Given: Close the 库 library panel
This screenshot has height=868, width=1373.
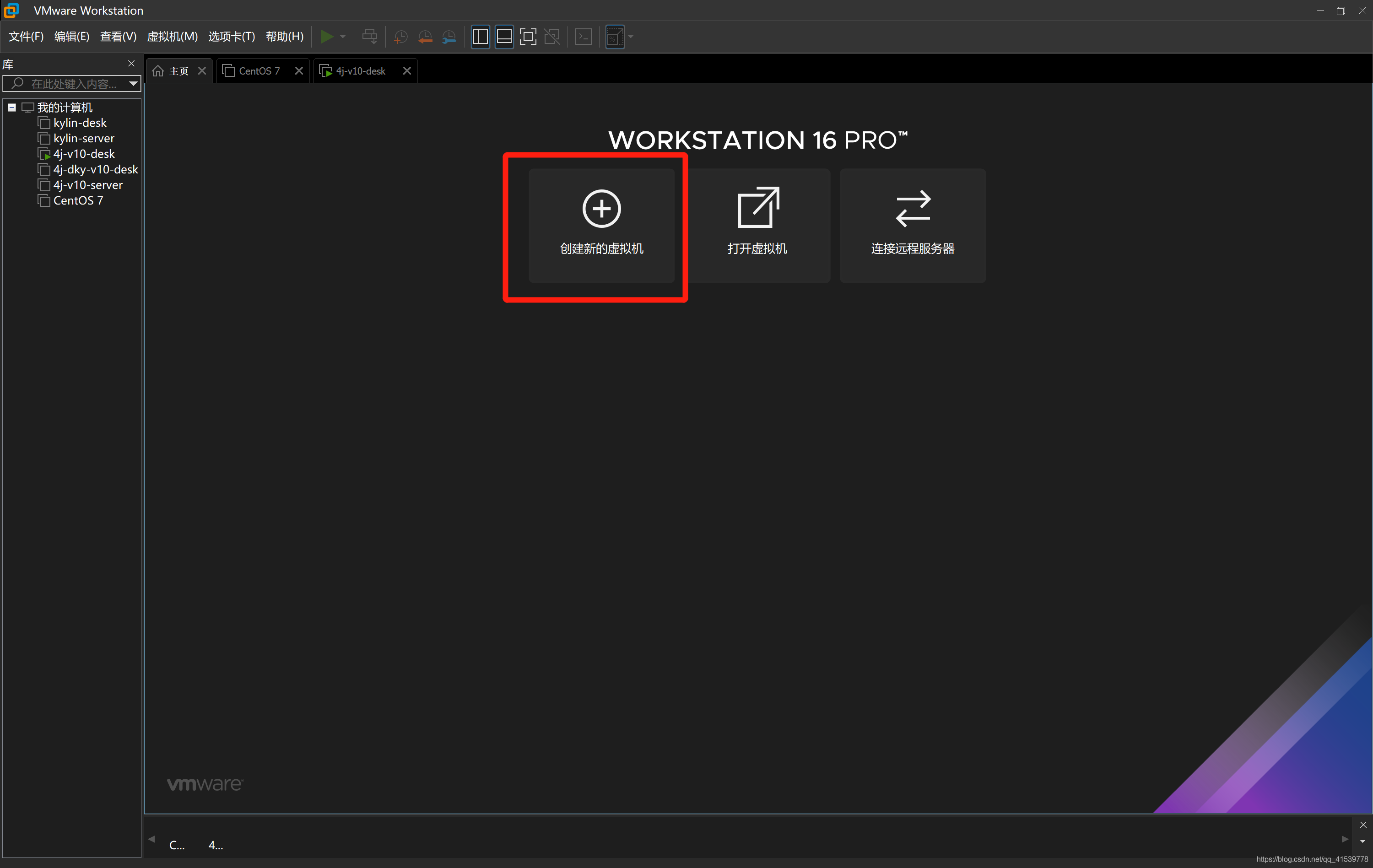Looking at the screenshot, I should click(132, 64).
